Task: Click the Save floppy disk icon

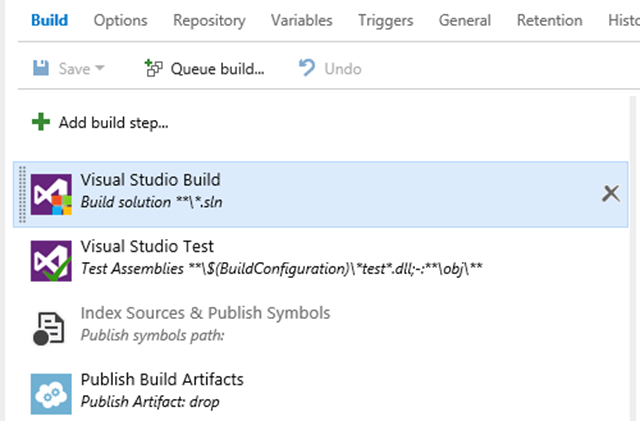Action: point(41,68)
